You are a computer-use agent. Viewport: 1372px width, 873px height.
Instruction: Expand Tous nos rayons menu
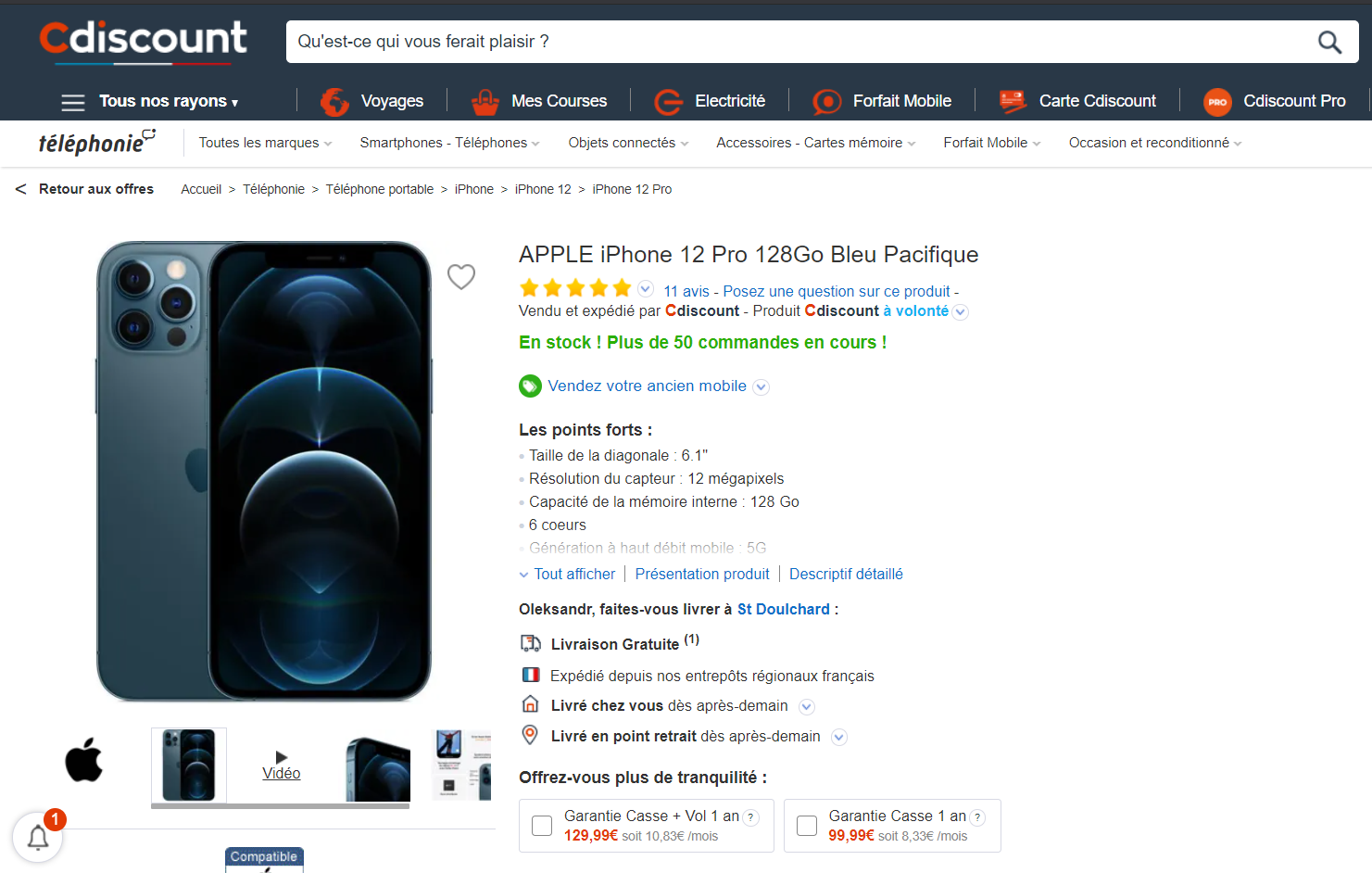(150, 101)
